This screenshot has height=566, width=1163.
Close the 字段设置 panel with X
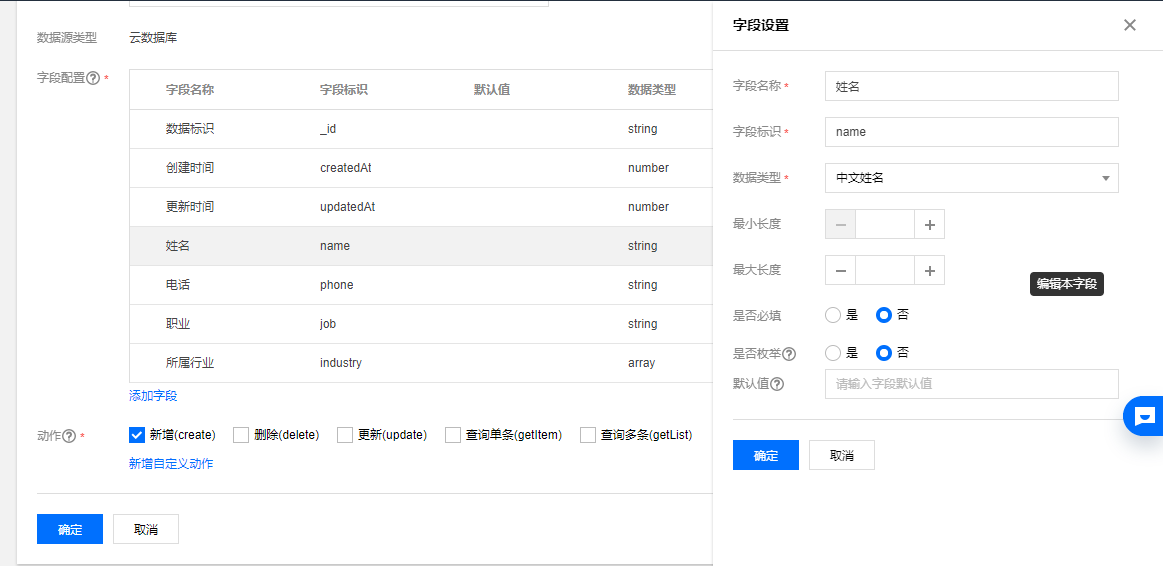pyautogui.click(x=1130, y=25)
